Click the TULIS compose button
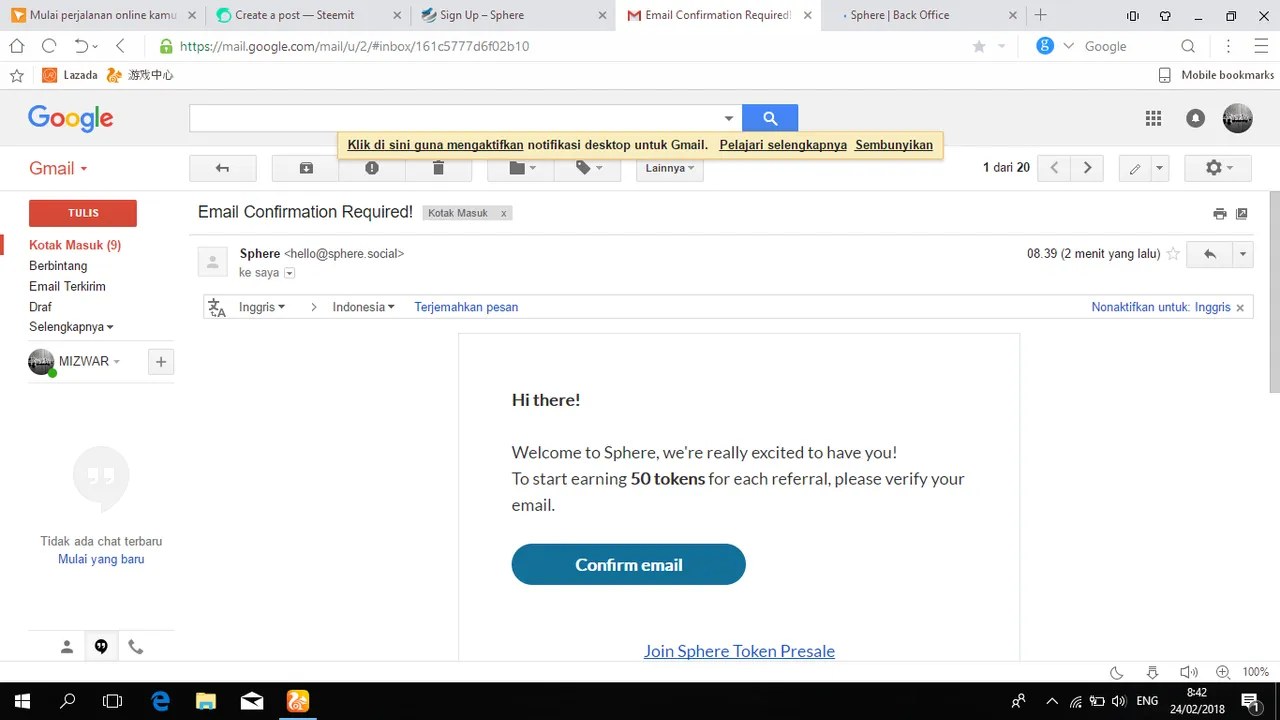 click(83, 213)
